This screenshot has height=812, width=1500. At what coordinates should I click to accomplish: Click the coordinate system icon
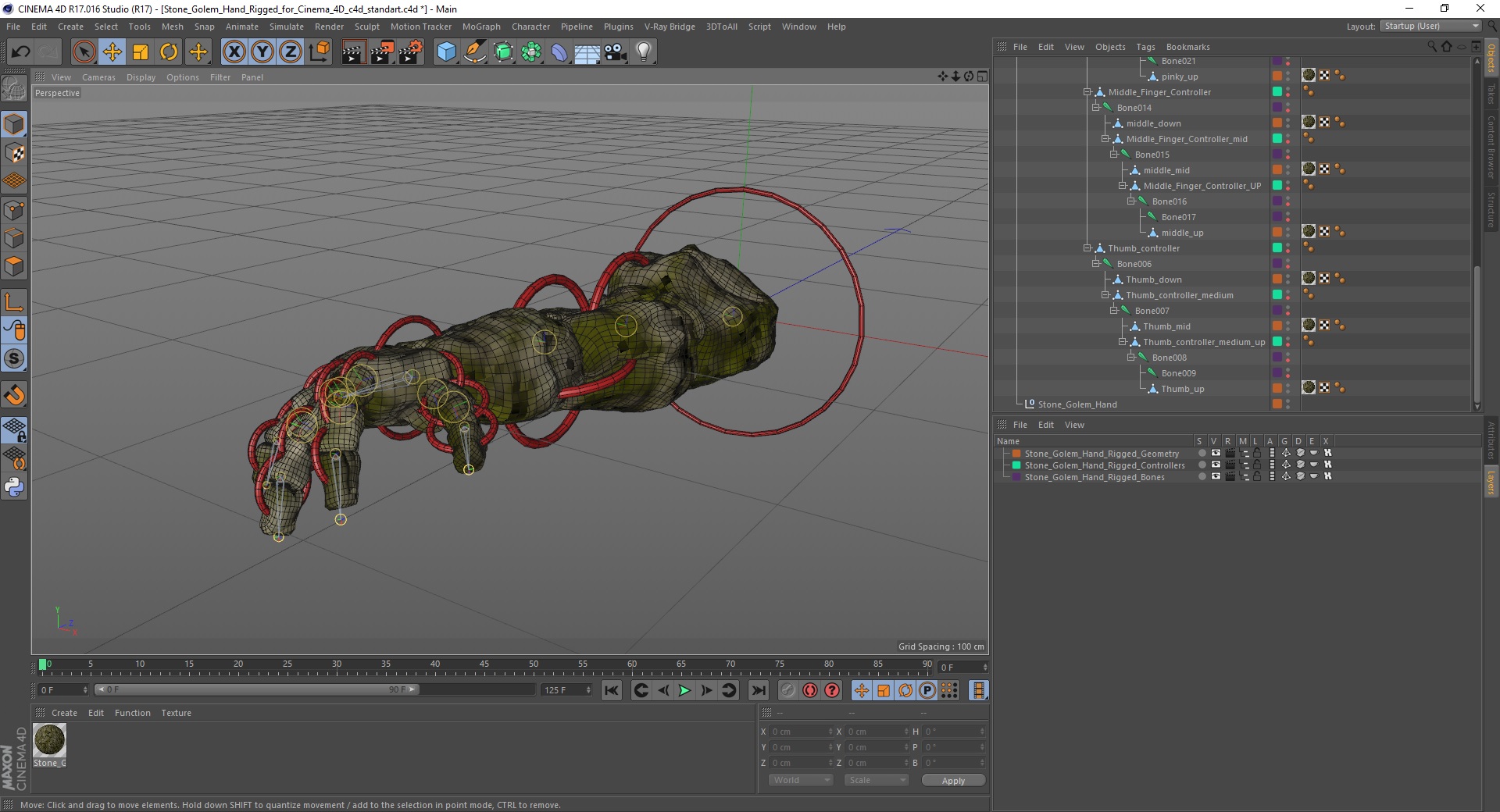pyautogui.click(x=319, y=52)
